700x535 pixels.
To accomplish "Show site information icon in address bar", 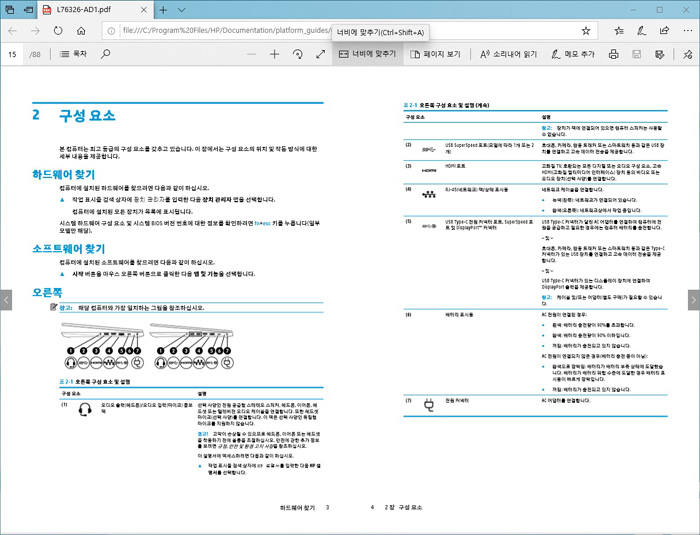I will point(111,31).
